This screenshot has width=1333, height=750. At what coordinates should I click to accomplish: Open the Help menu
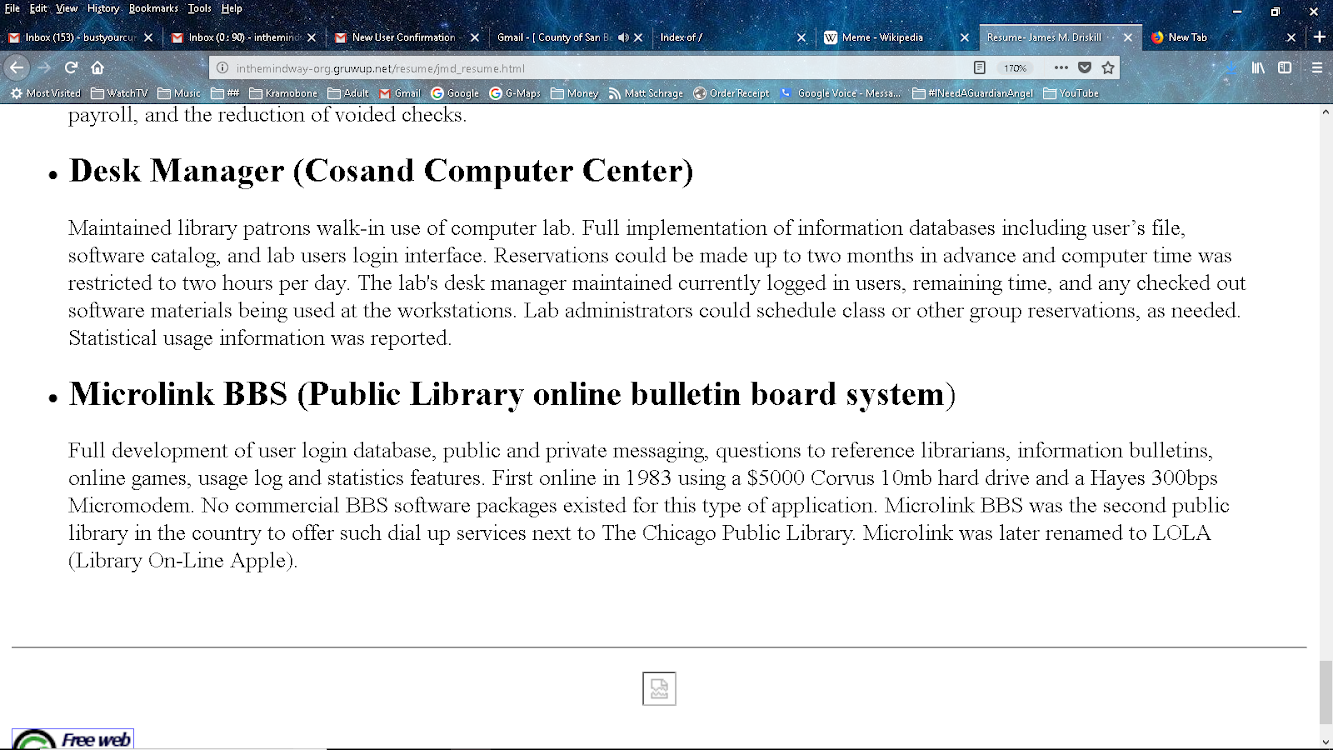pyautogui.click(x=231, y=8)
